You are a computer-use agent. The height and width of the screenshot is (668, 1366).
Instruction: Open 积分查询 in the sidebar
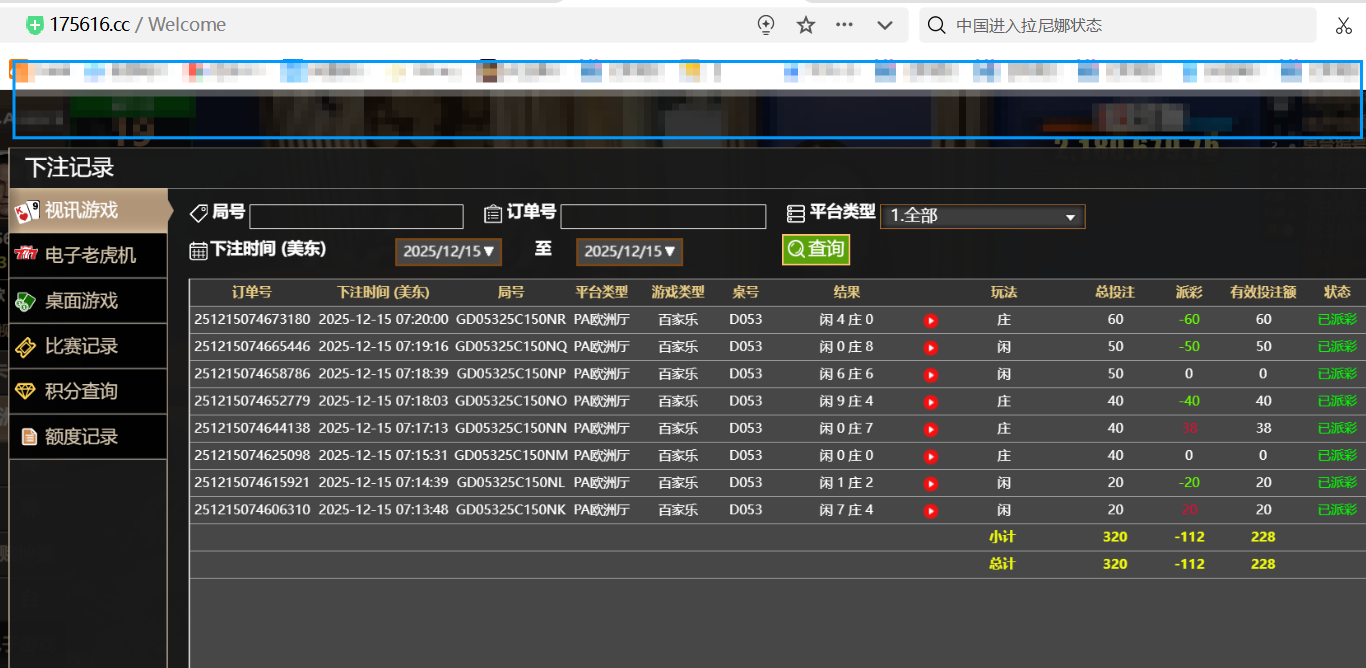click(x=88, y=392)
